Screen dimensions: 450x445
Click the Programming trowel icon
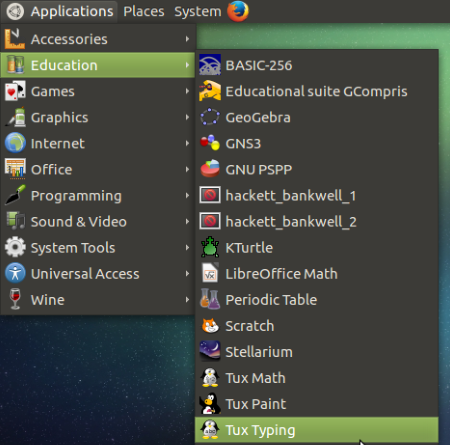[15, 195]
